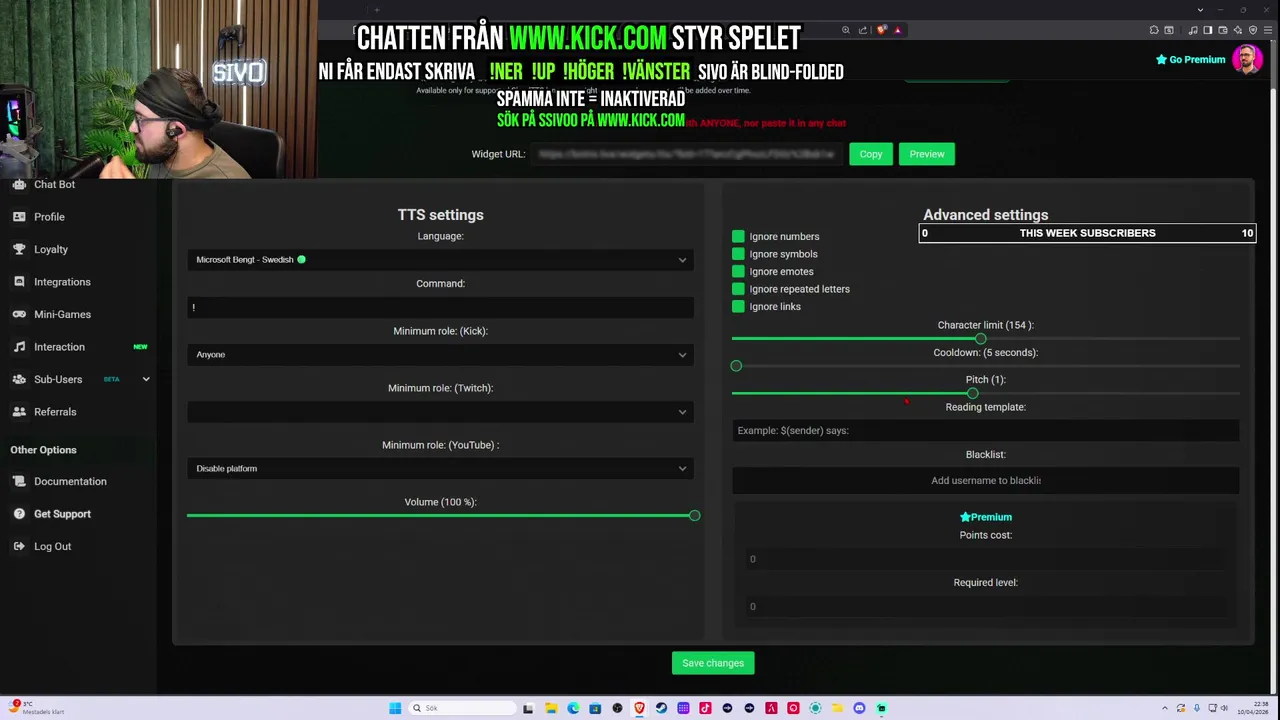Screen dimensions: 1280x720
Task: Click the Copy widget URL button
Action: pos(871,154)
